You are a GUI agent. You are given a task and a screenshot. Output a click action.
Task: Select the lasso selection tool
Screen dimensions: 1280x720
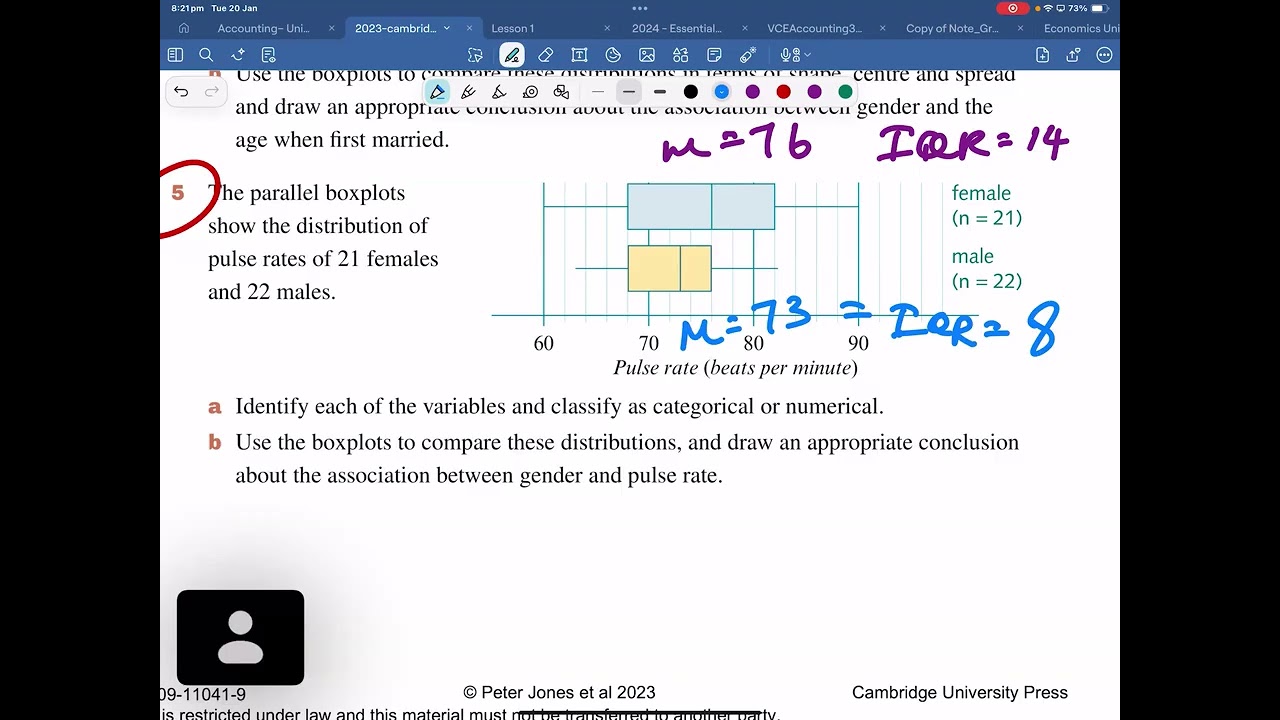[475, 55]
